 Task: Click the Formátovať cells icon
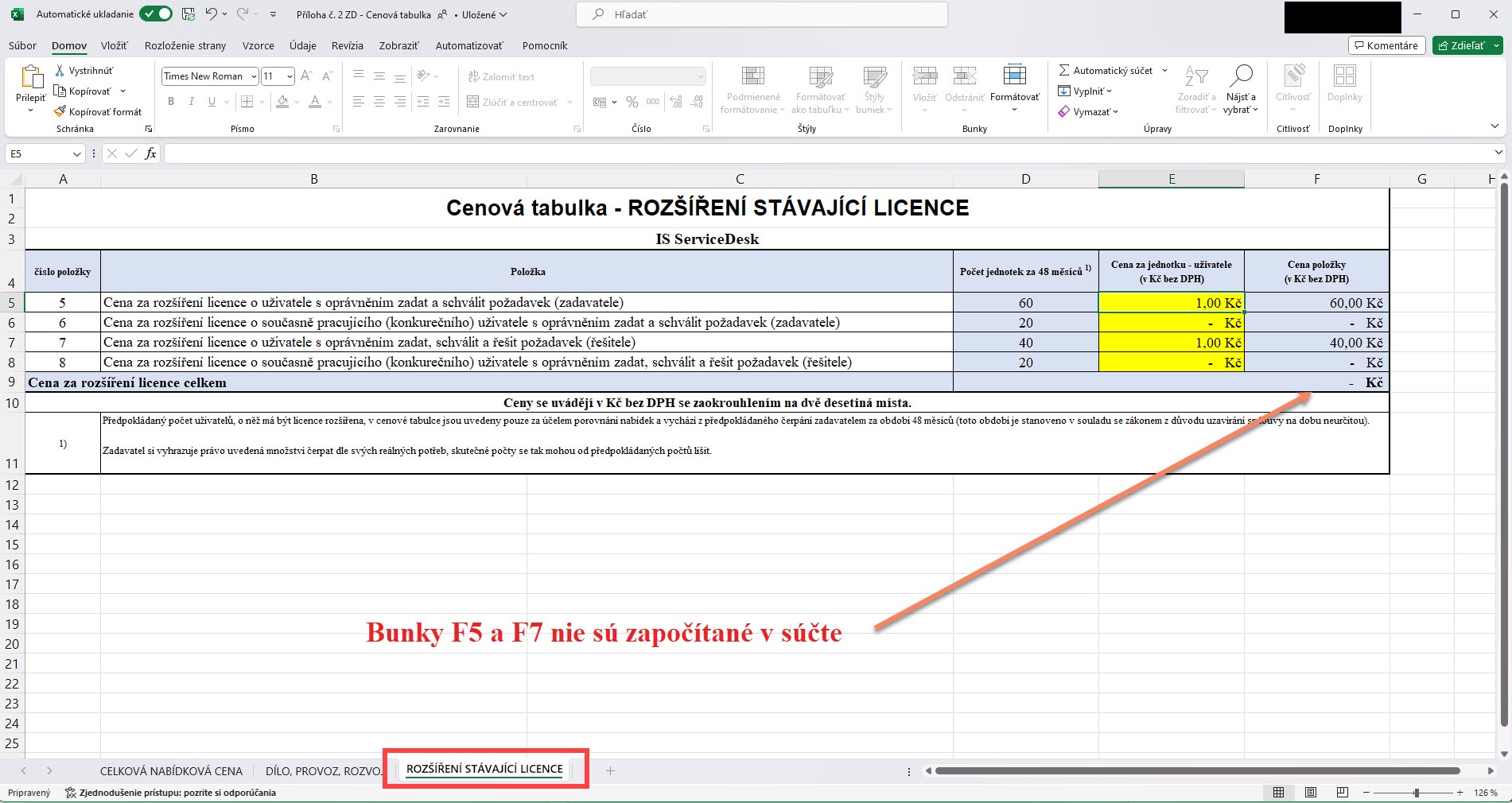[x=1014, y=76]
